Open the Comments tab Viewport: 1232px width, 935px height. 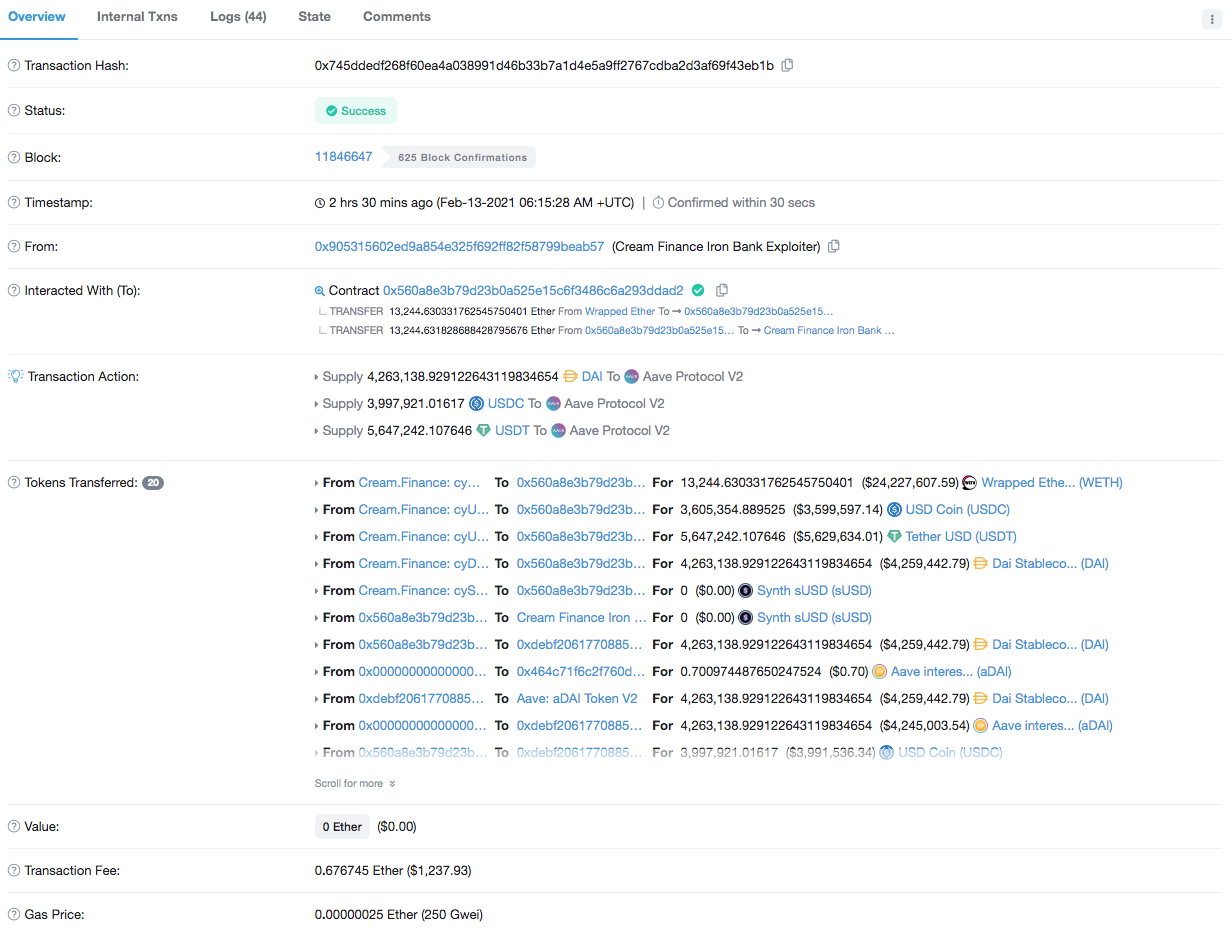397,17
